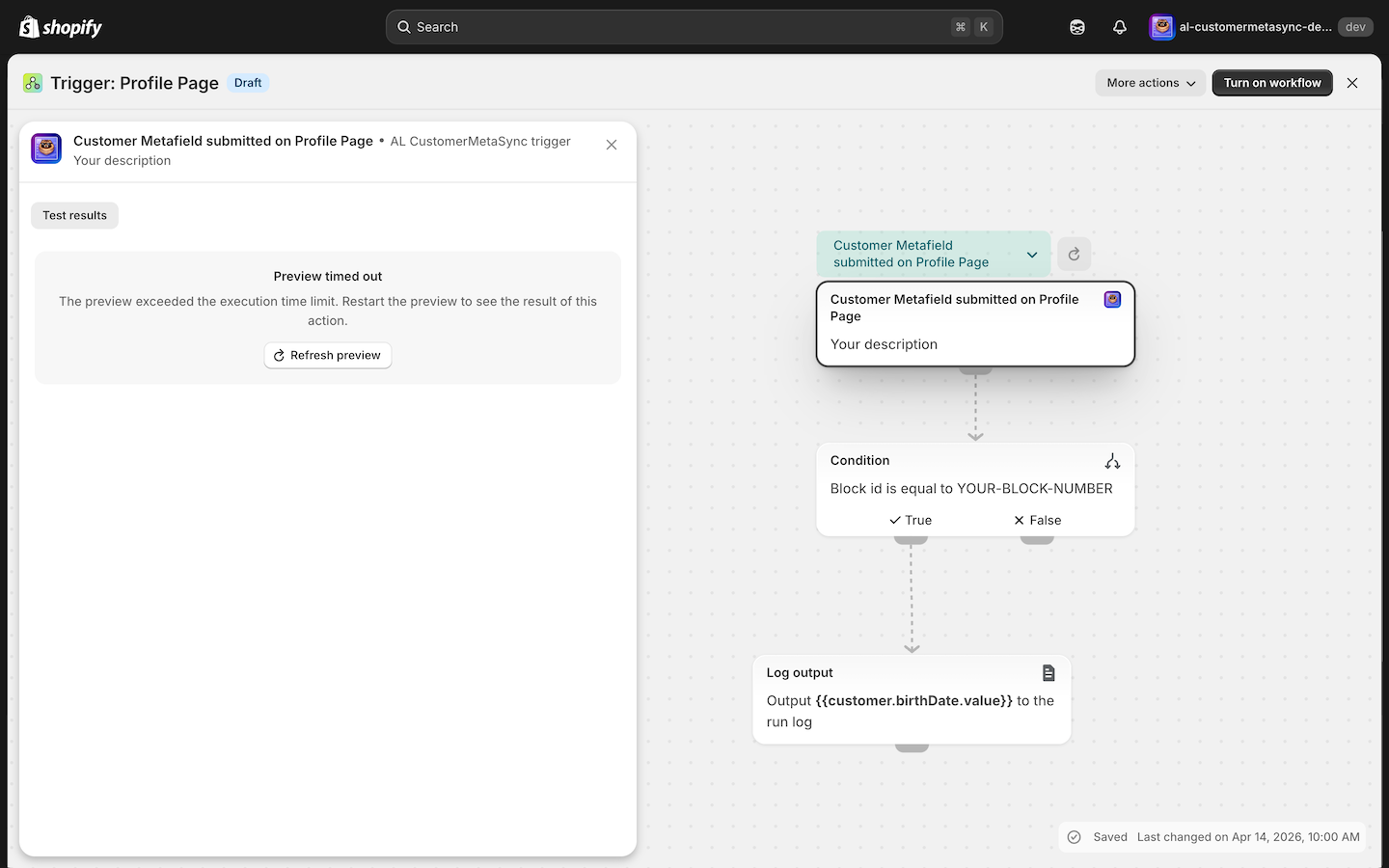This screenshot has height=868, width=1389.
Task: Select the Condition node card
Action: pyautogui.click(x=975, y=489)
